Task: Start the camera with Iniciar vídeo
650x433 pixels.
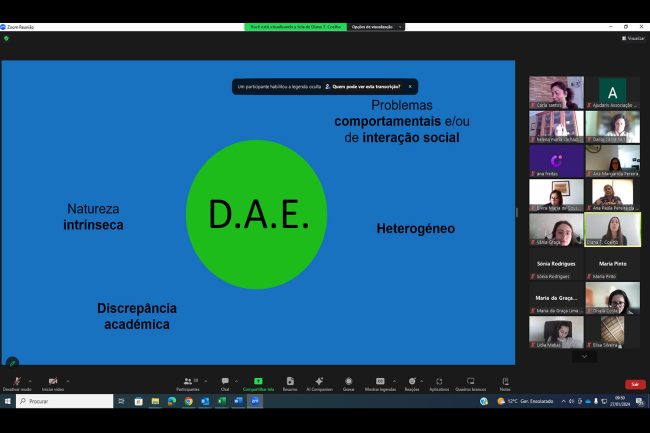Action: coord(53,382)
